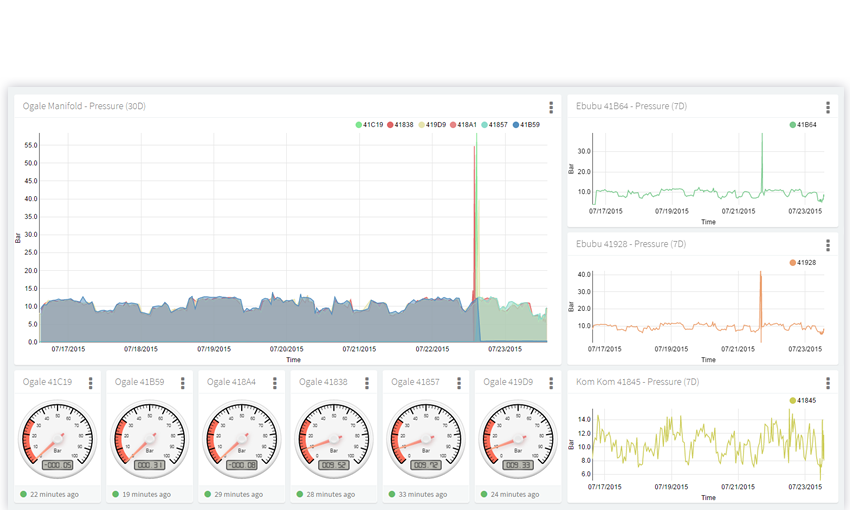
Task: Click three-dot menu on Ogale 418A4 gauge
Action: (x=275, y=383)
